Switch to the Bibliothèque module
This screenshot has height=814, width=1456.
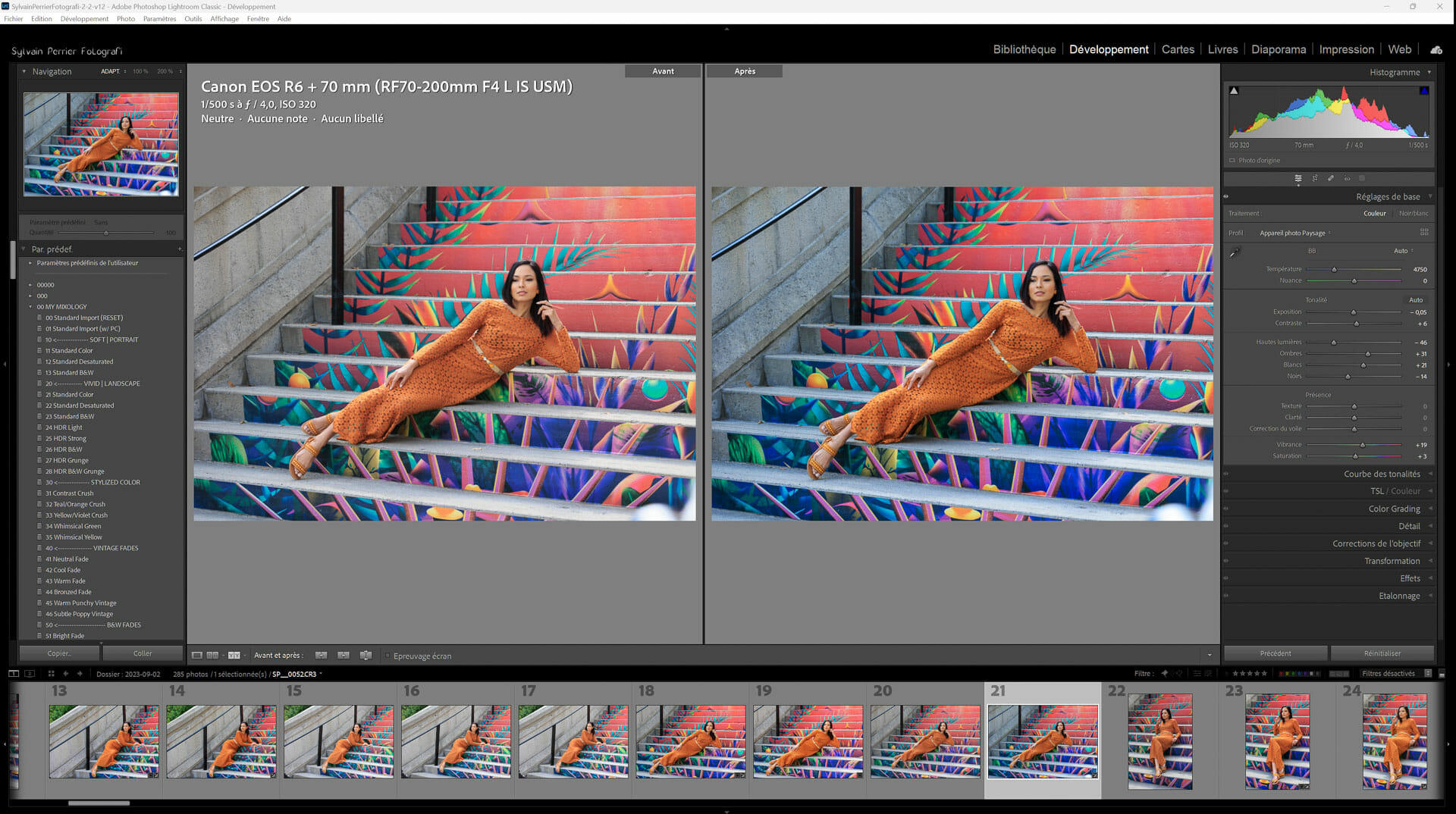coord(1025,49)
